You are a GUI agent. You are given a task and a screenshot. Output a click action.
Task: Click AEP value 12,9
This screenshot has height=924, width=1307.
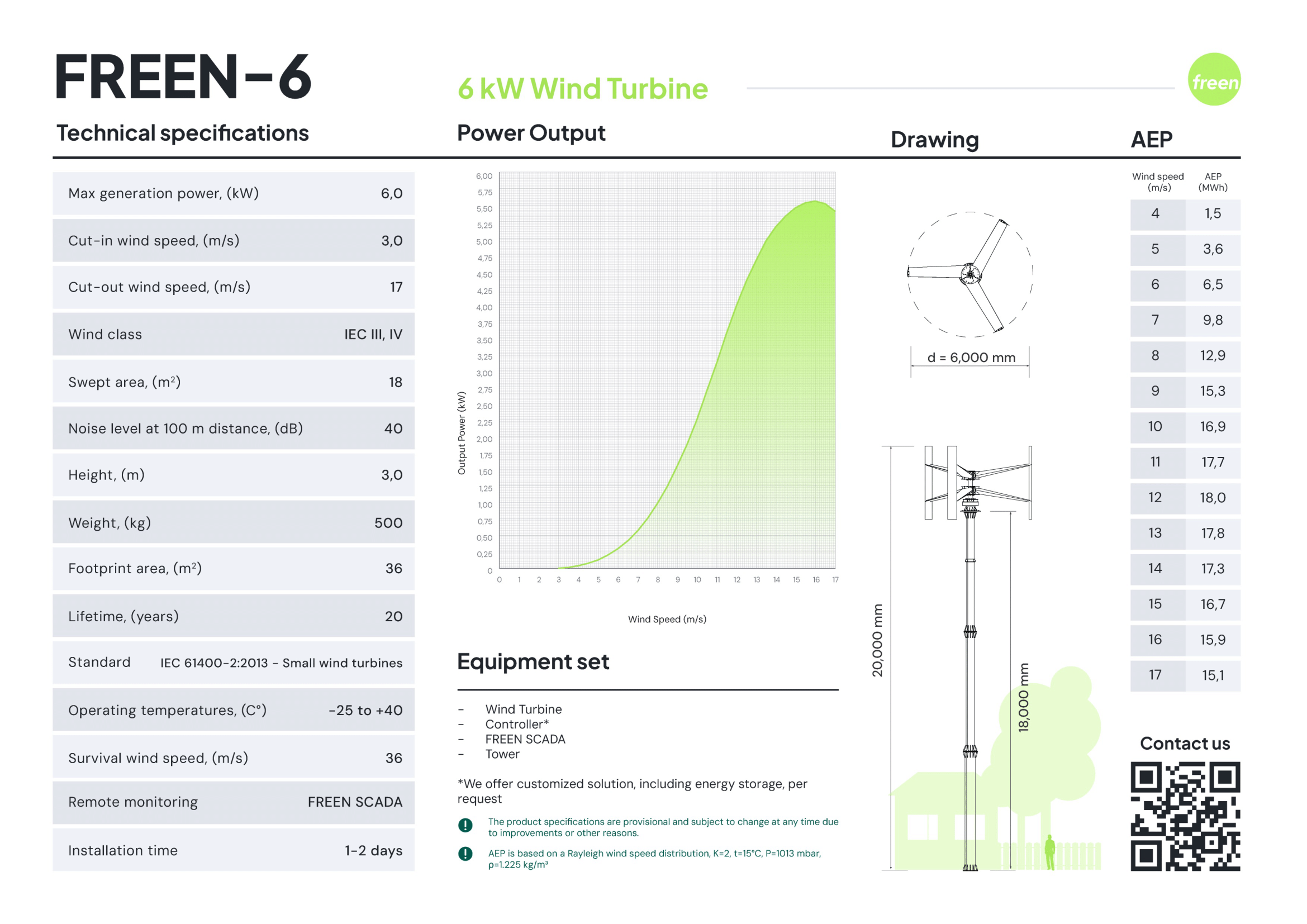point(1213,356)
